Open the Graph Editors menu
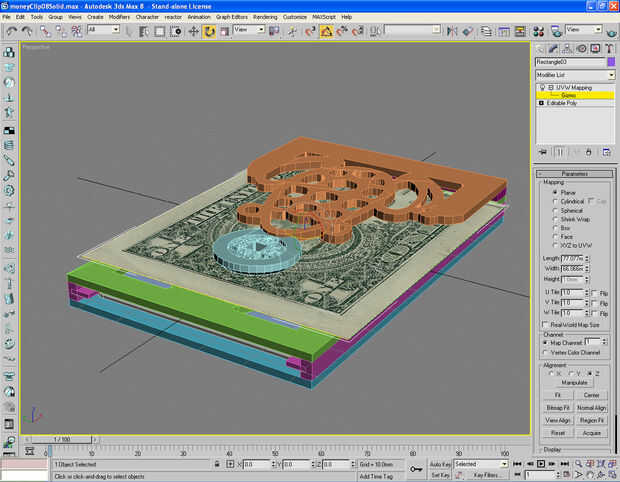 pos(232,17)
